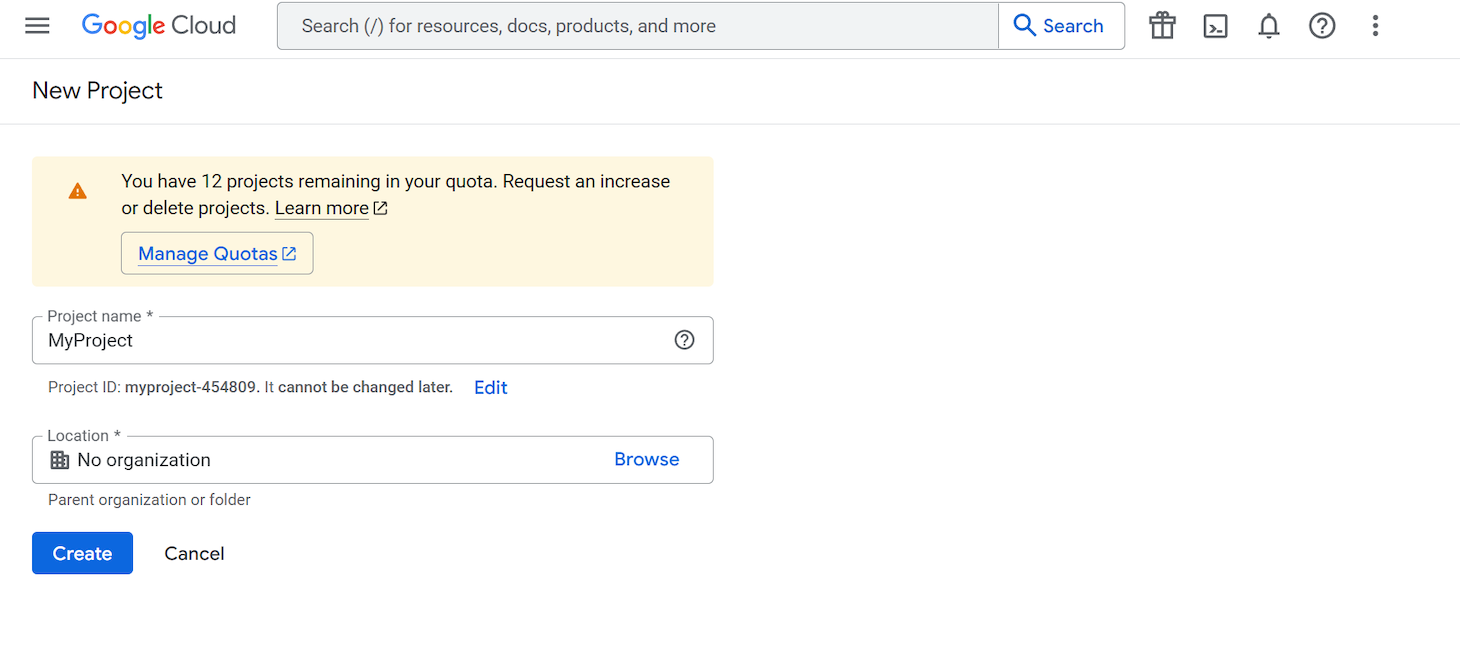1460x649 pixels.
Task: Edit the project ID
Action: [x=490, y=387]
